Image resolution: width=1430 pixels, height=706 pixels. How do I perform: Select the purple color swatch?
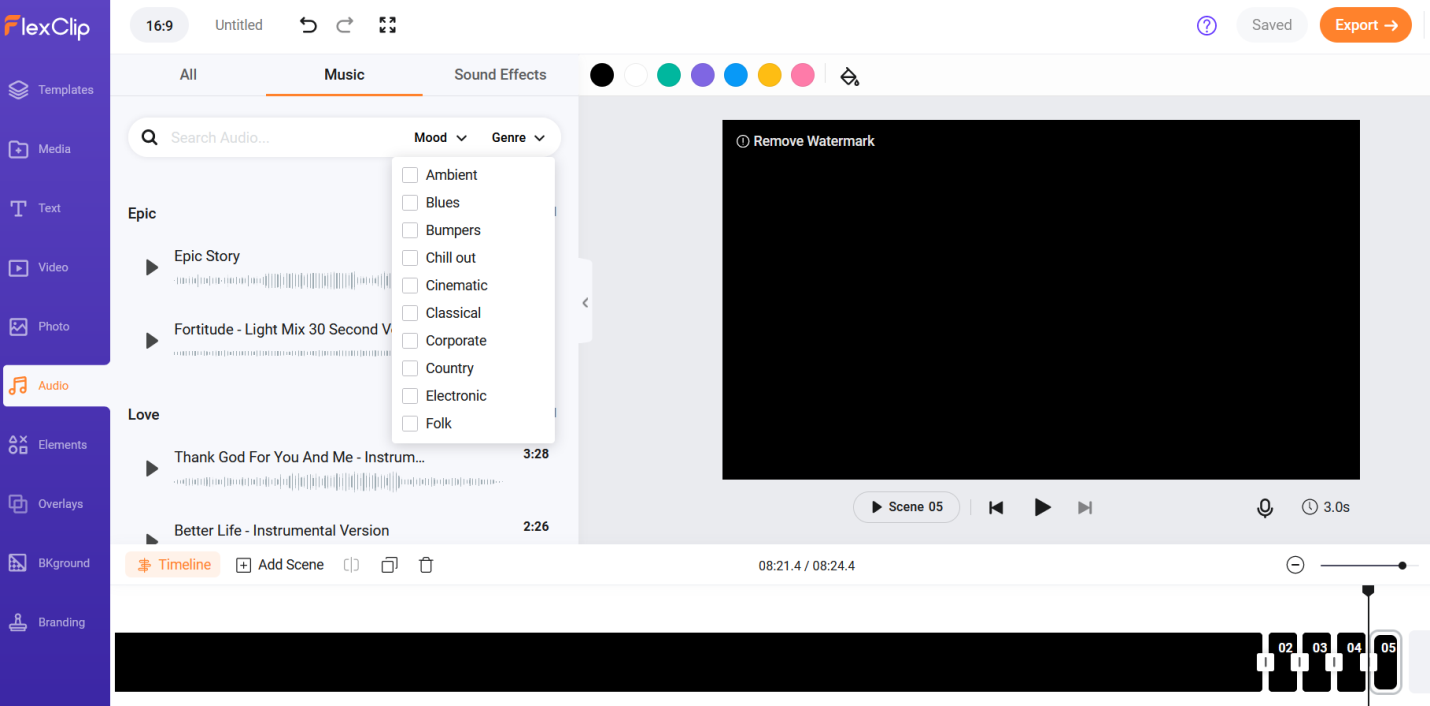tap(703, 75)
